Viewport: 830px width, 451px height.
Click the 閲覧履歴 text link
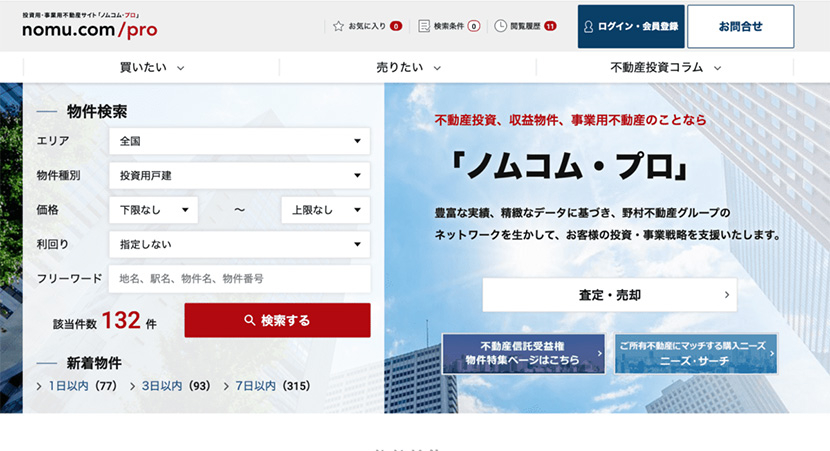525,26
